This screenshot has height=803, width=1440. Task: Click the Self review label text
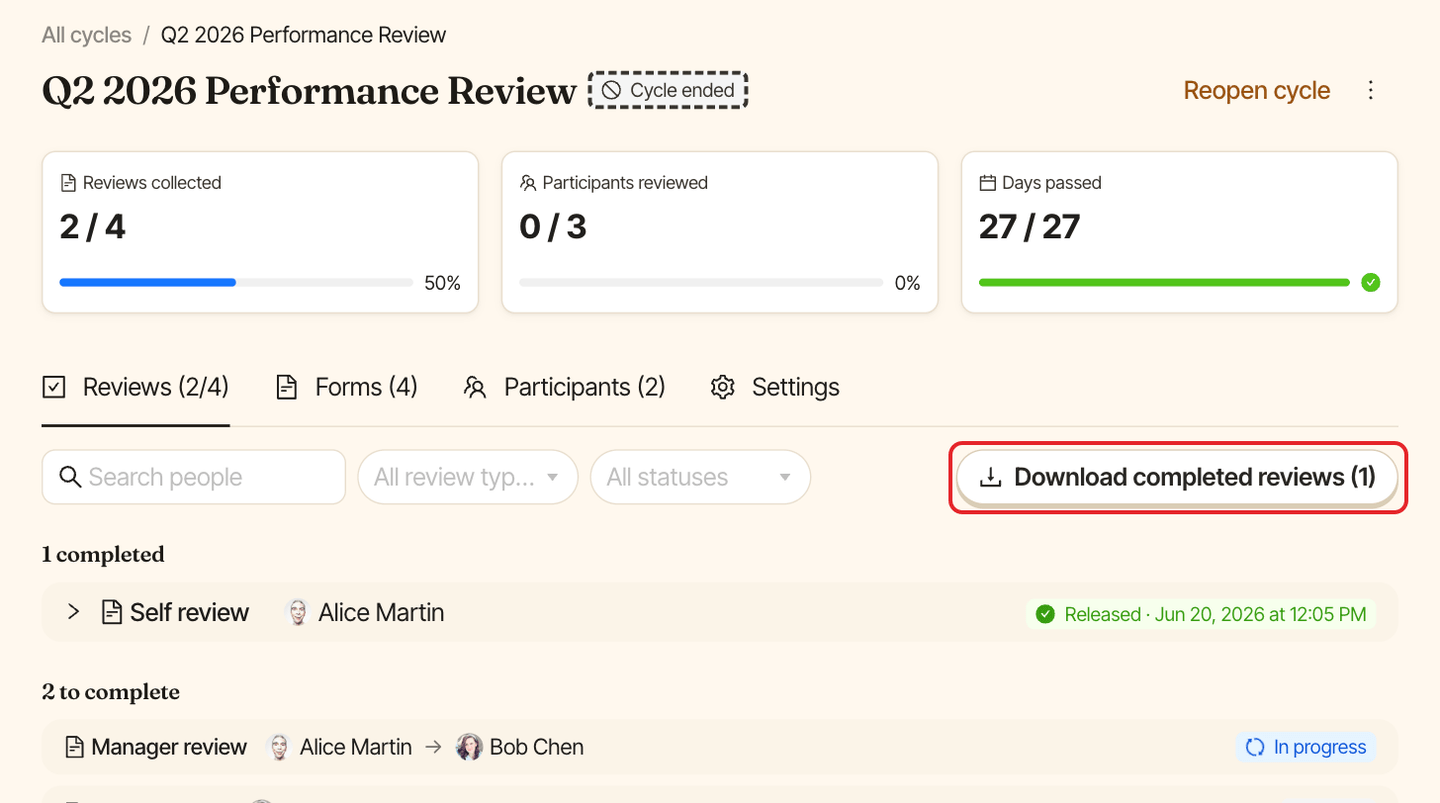[189, 612]
